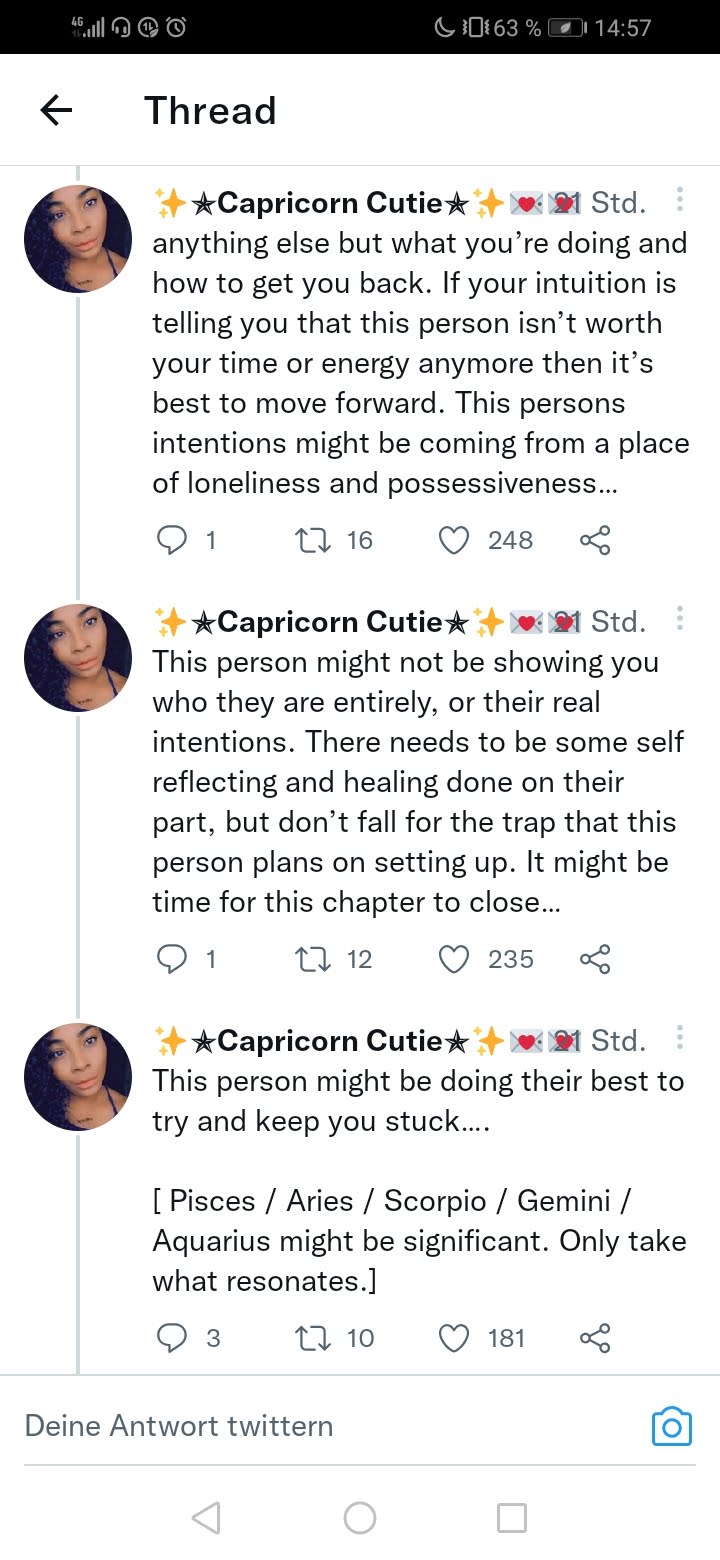Share the first tweet

[594, 540]
